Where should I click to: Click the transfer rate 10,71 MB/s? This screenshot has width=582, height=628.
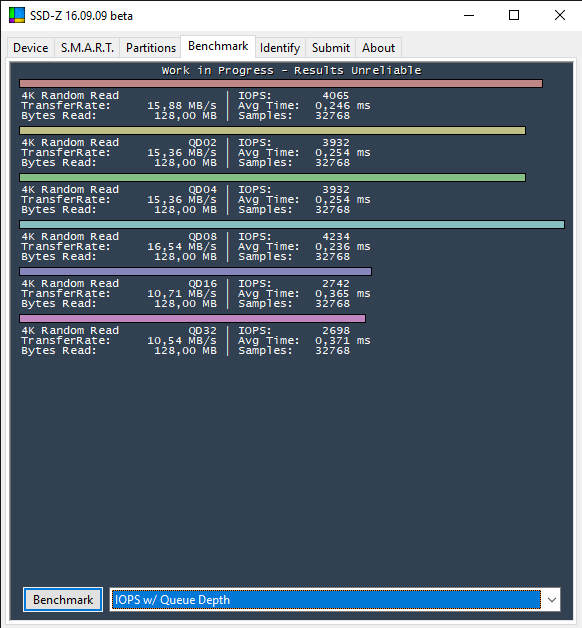click(x=182, y=294)
